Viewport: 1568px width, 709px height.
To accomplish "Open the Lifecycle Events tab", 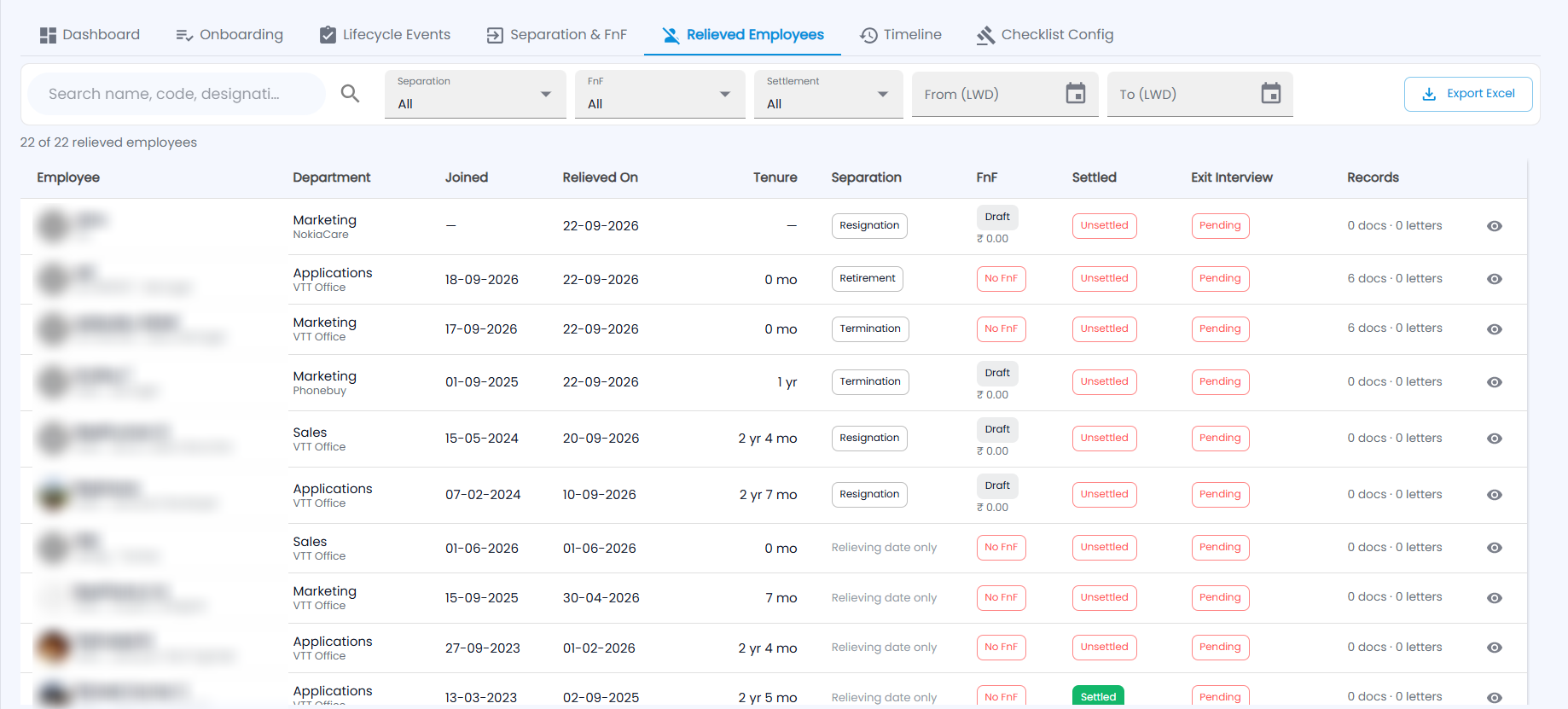I will pos(385,35).
